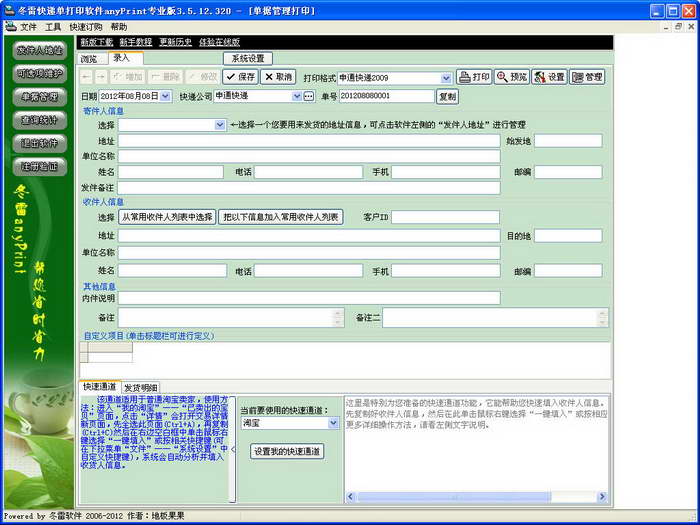Image resolution: width=700 pixels, height=525 pixels.
Task: Open 预览 preview with magnifier icon
Action: (512, 77)
